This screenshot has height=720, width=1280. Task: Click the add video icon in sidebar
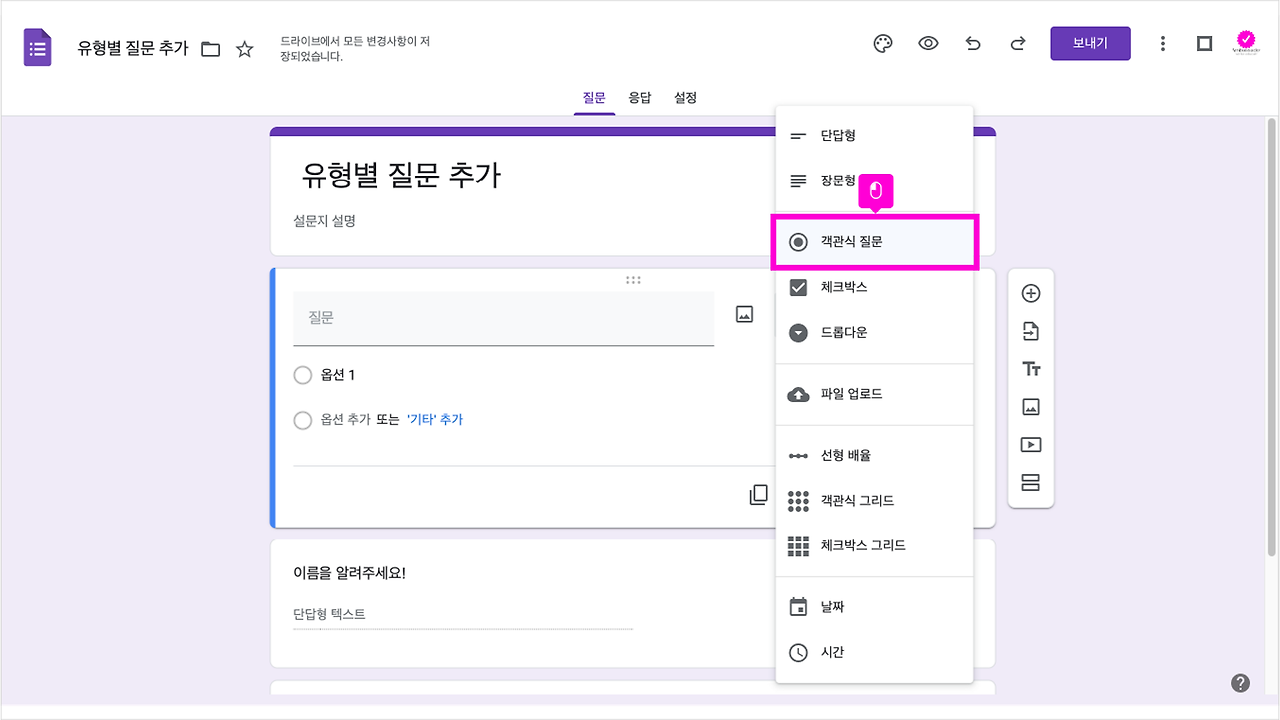[x=1030, y=444]
